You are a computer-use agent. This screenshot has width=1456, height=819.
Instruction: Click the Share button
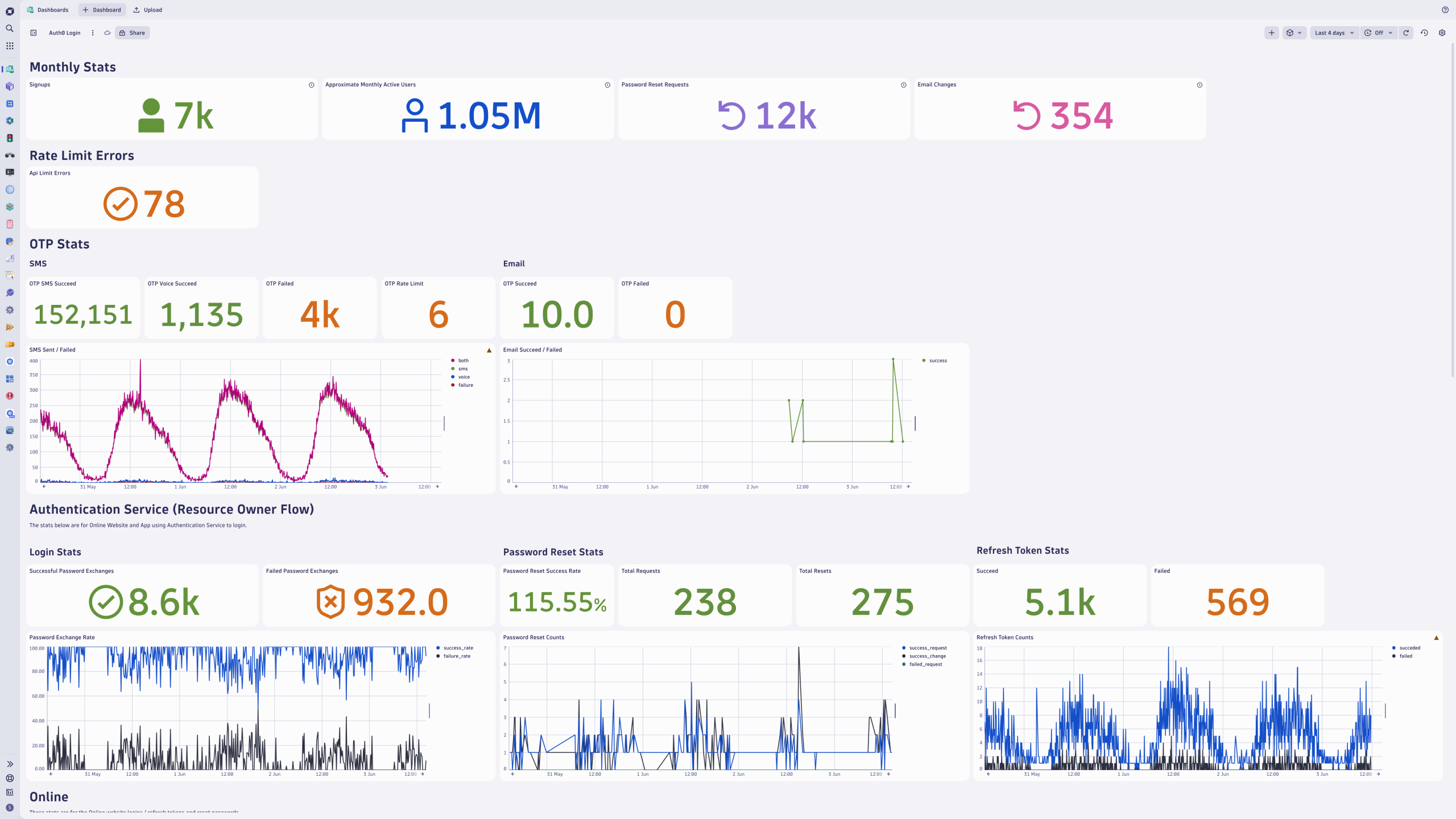click(132, 32)
